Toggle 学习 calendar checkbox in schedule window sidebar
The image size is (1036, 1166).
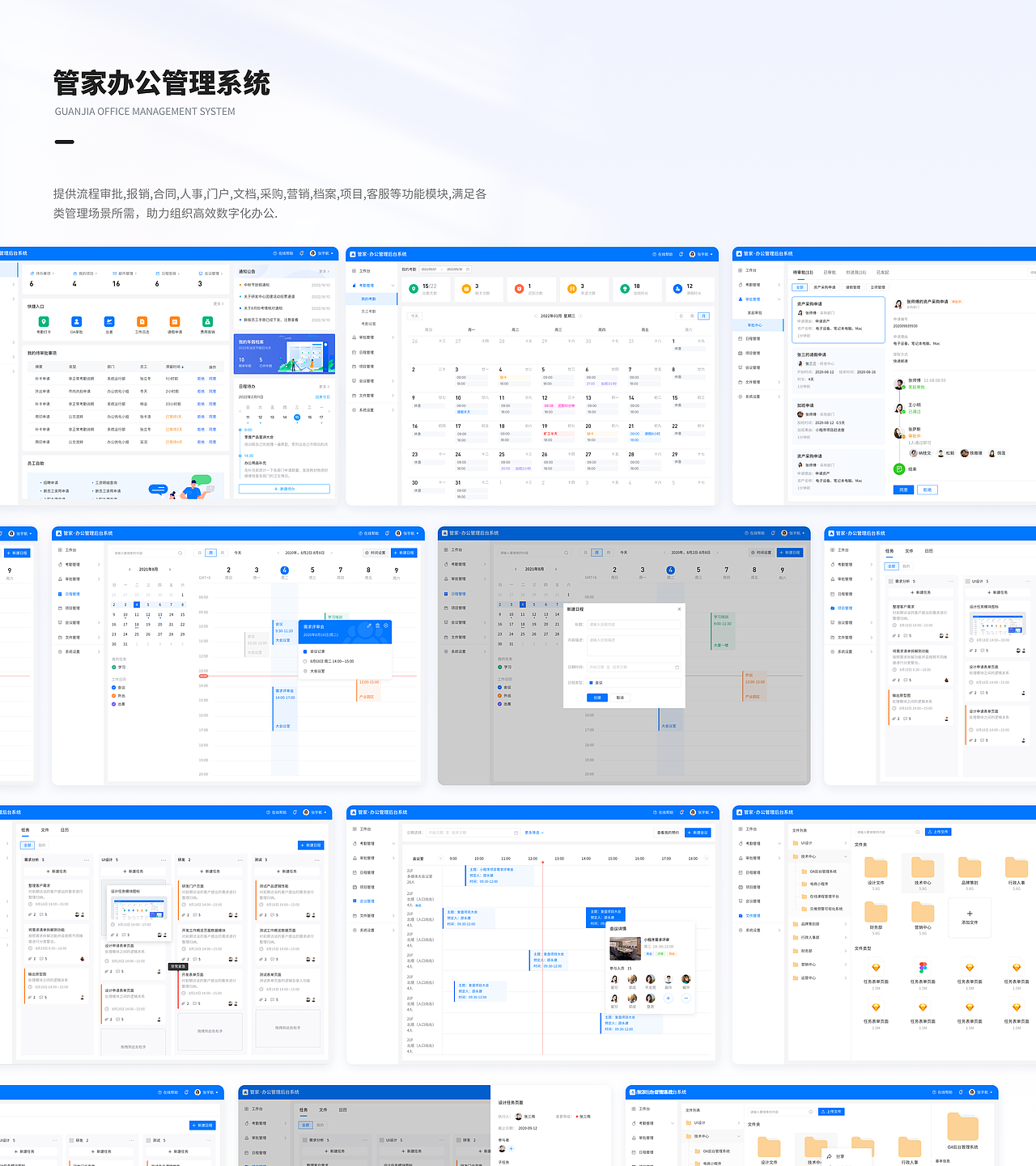pyautogui.click(x=113, y=667)
